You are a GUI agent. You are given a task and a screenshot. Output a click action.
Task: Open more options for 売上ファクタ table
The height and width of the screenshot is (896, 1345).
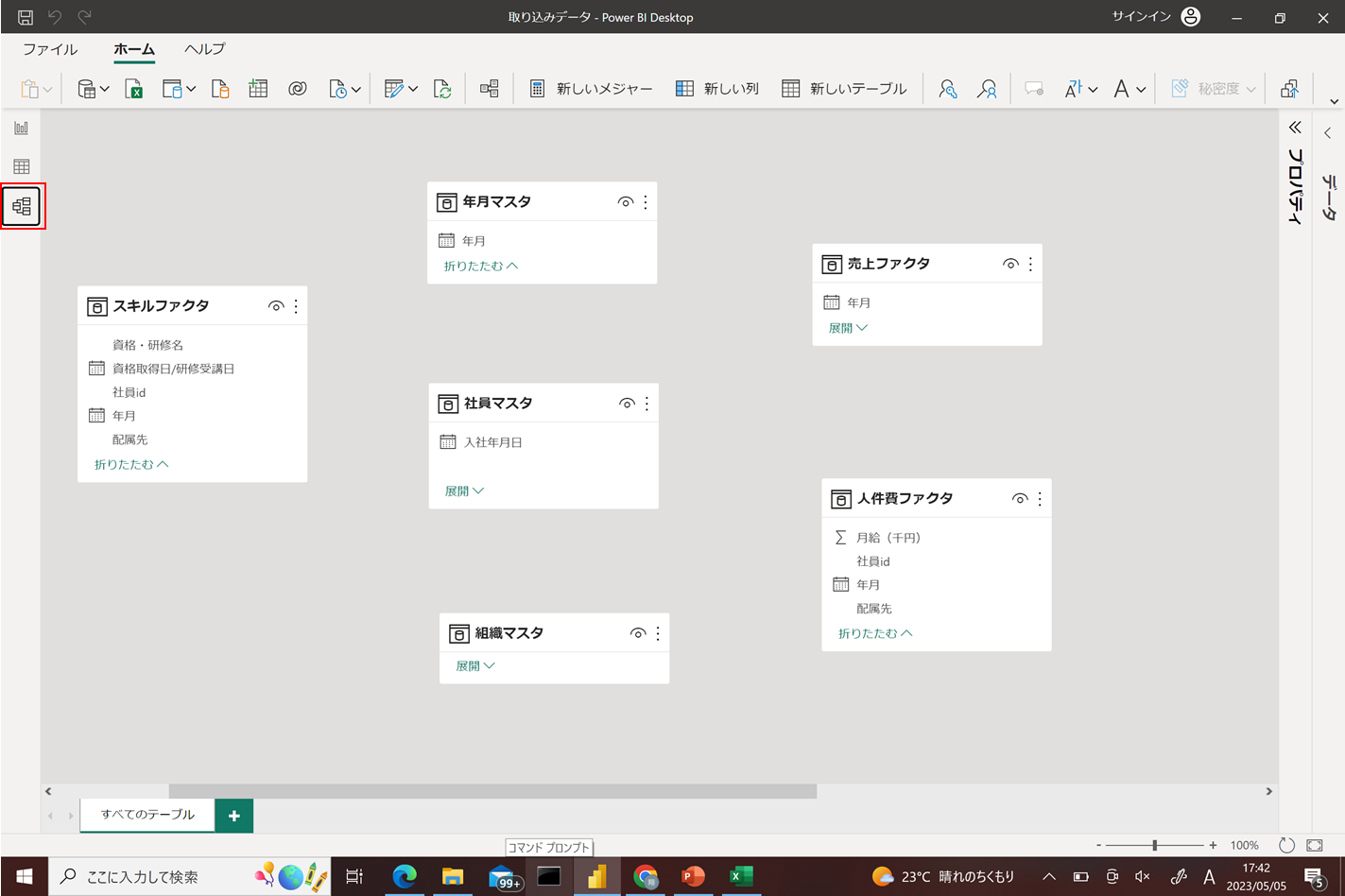click(x=1030, y=265)
